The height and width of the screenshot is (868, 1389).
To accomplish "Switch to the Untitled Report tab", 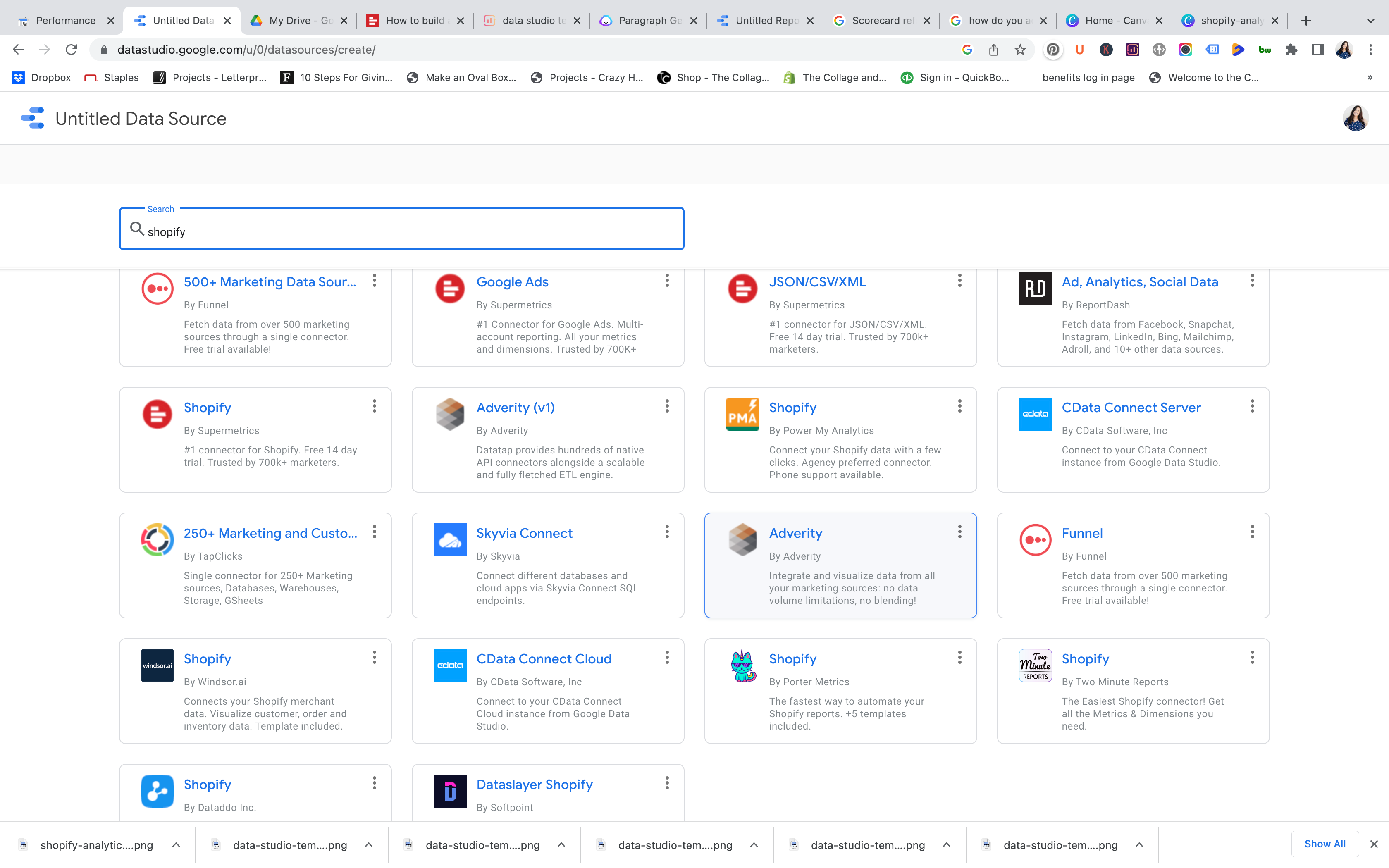I will [766, 21].
